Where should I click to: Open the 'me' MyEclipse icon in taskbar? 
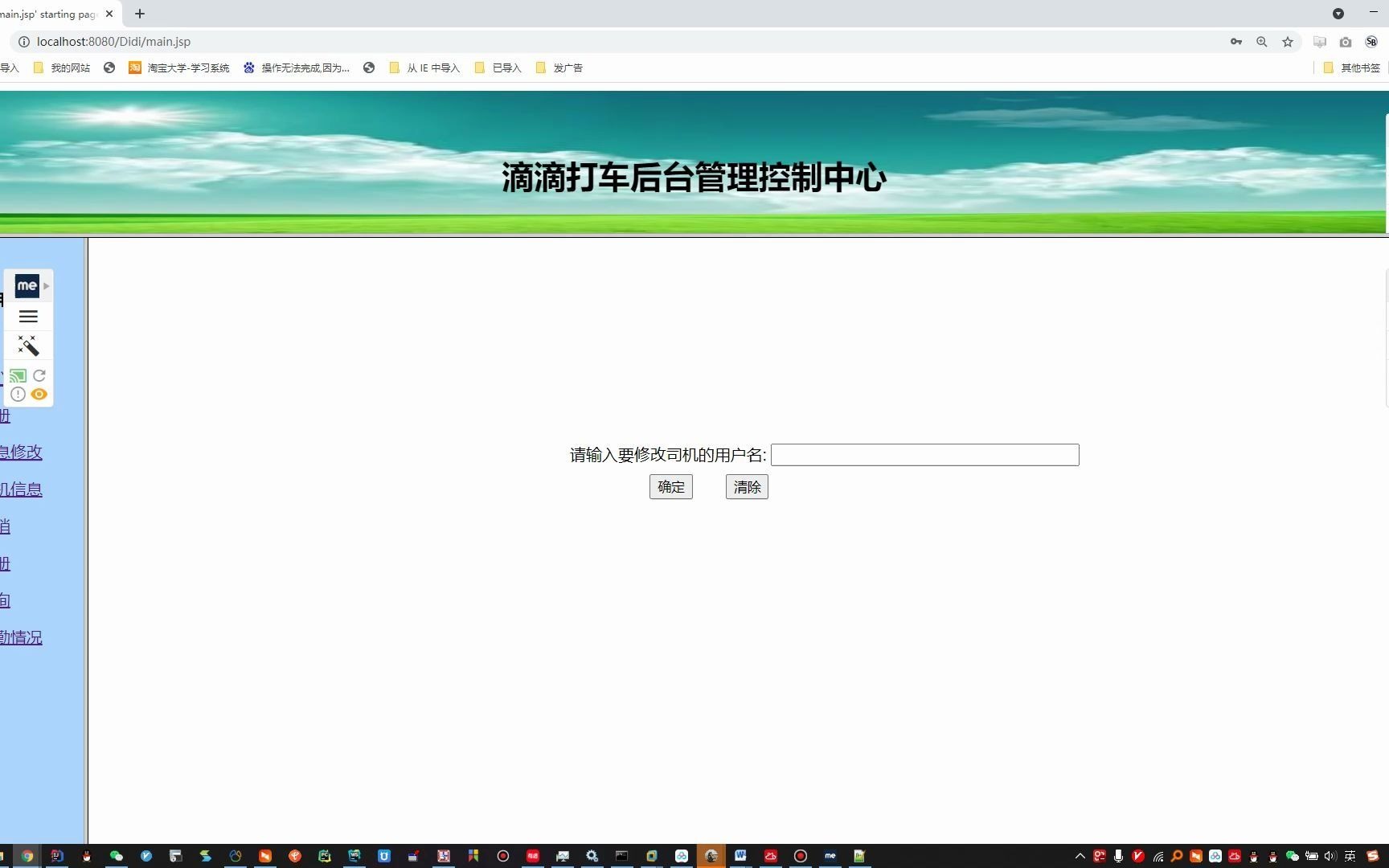[x=830, y=856]
